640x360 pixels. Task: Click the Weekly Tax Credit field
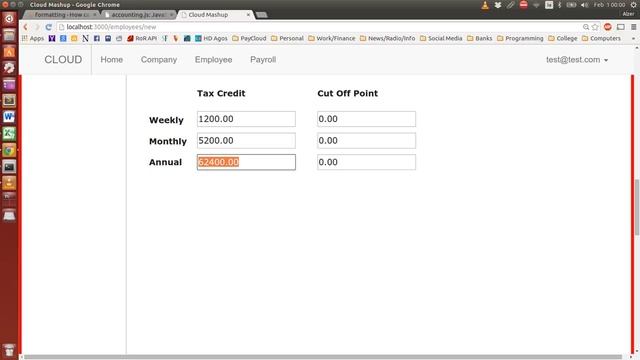(246, 119)
